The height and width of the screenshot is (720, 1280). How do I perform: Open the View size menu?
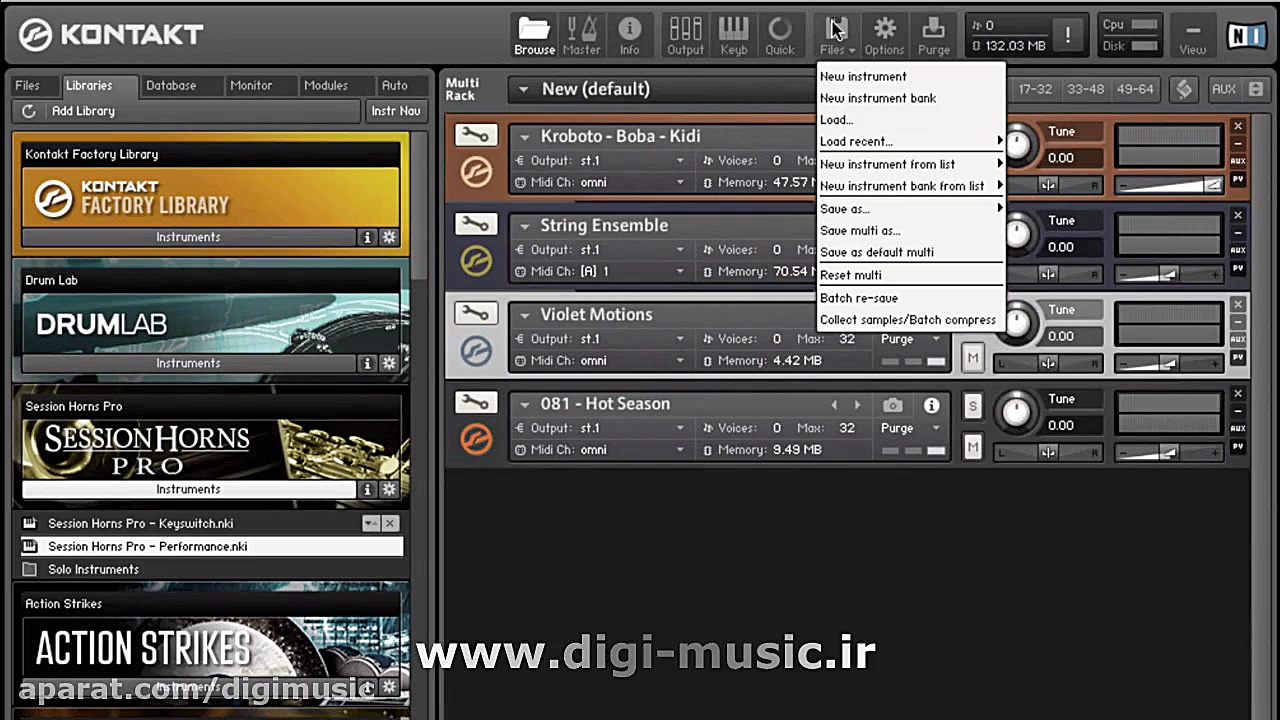1192,36
